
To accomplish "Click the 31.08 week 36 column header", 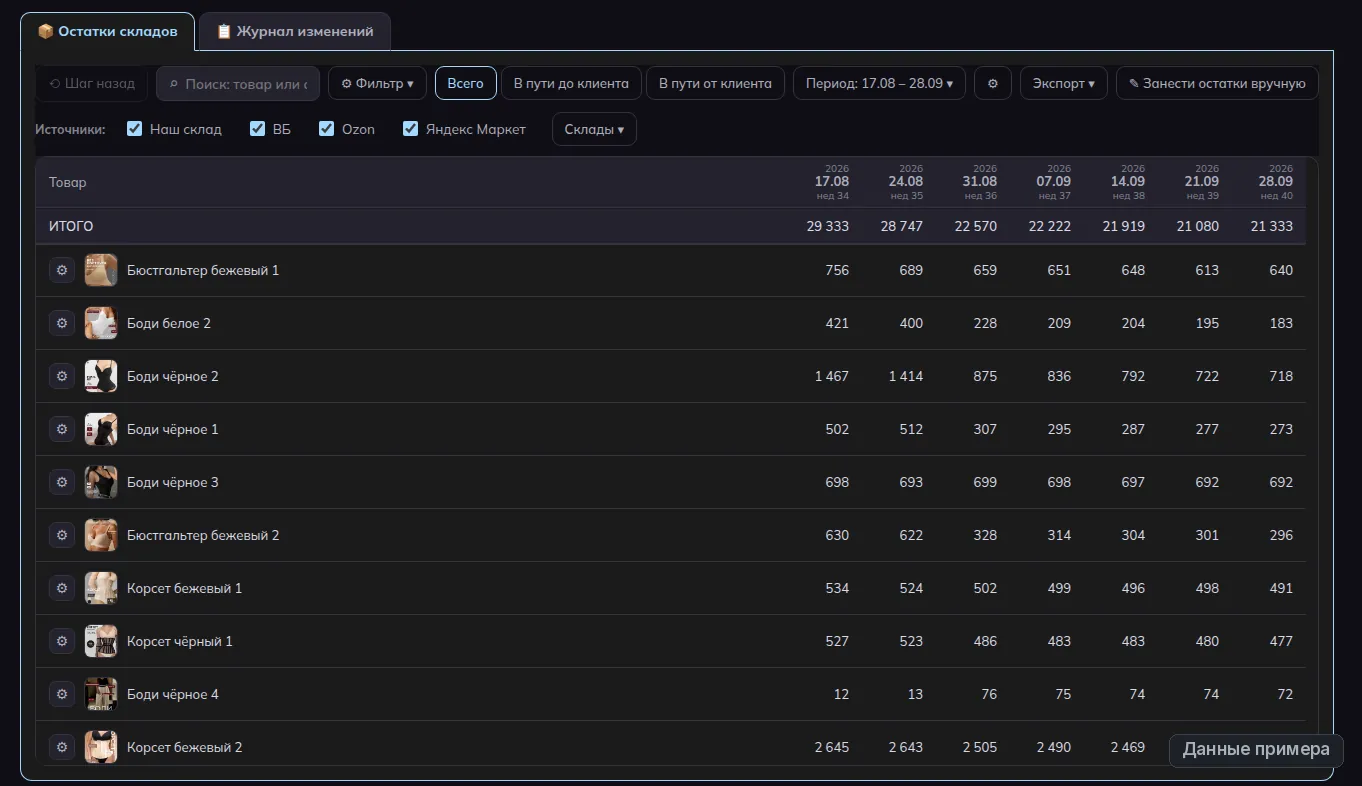I will [979, 182].
